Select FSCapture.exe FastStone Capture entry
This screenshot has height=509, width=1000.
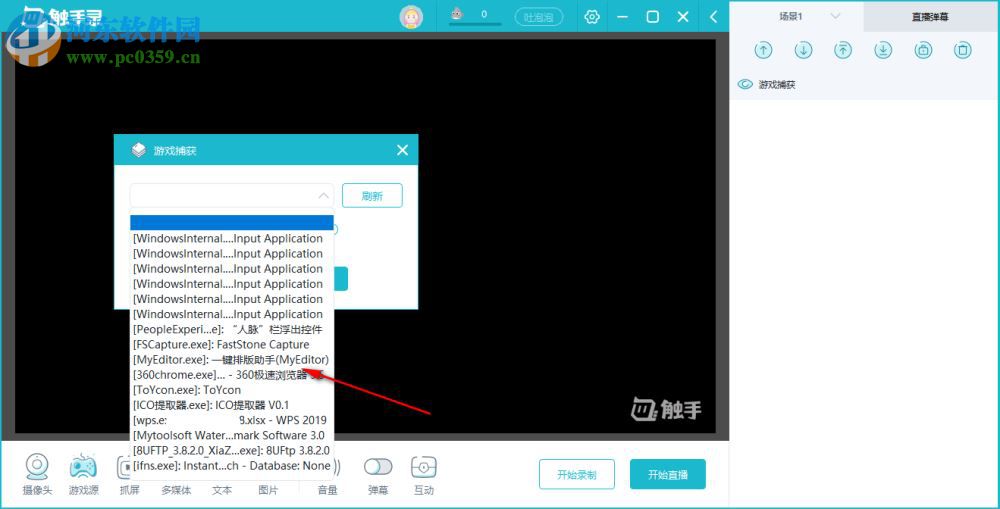[x=232, y=344]
